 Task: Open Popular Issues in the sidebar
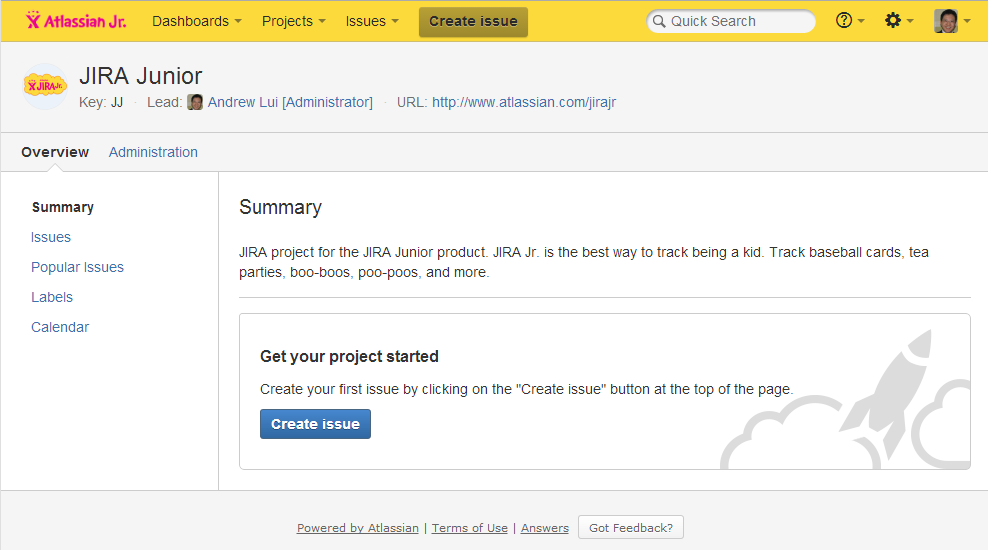(x=78, y=267)
